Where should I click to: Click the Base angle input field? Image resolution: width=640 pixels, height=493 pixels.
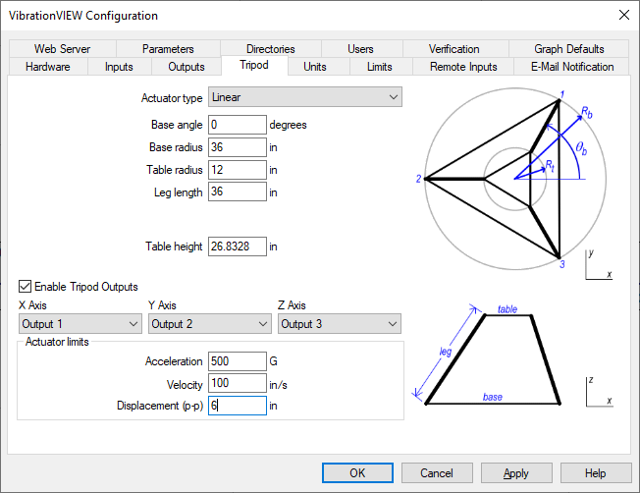(x=237, y=124)
